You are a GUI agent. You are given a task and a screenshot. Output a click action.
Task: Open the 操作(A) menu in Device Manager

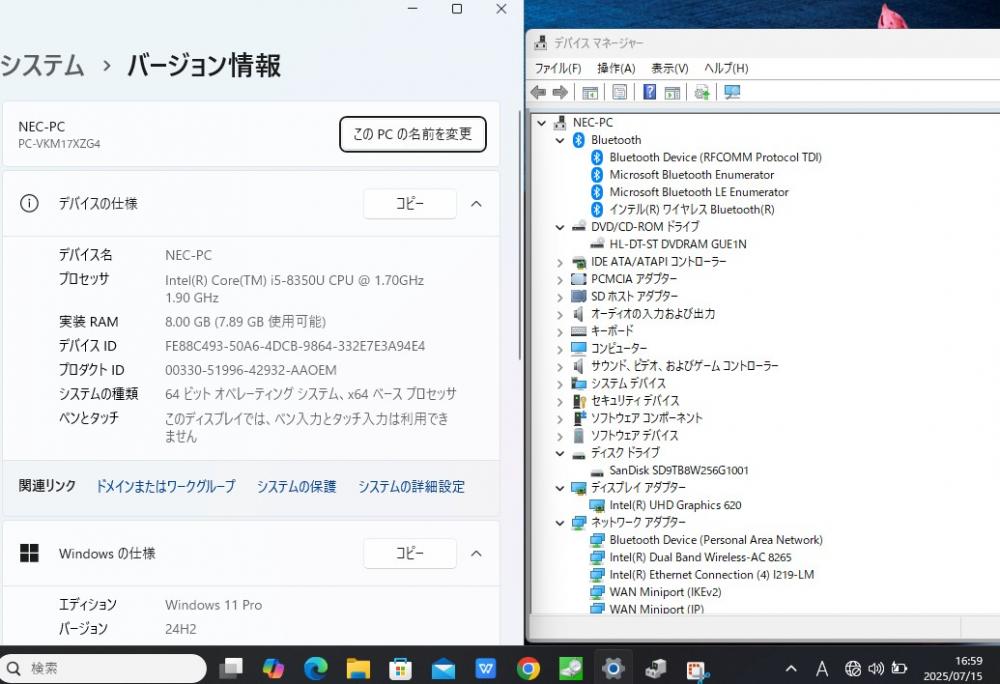(616, 68)
